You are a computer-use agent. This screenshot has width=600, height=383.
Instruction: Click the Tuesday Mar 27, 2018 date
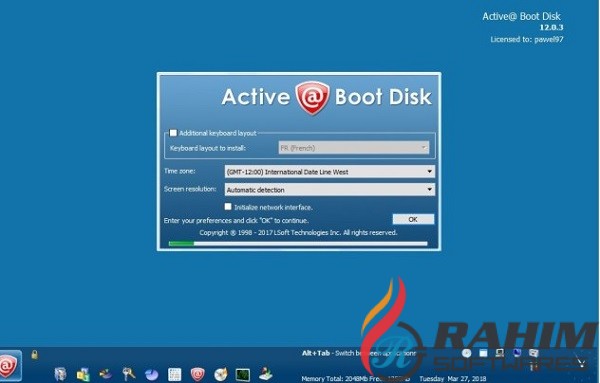453,379
